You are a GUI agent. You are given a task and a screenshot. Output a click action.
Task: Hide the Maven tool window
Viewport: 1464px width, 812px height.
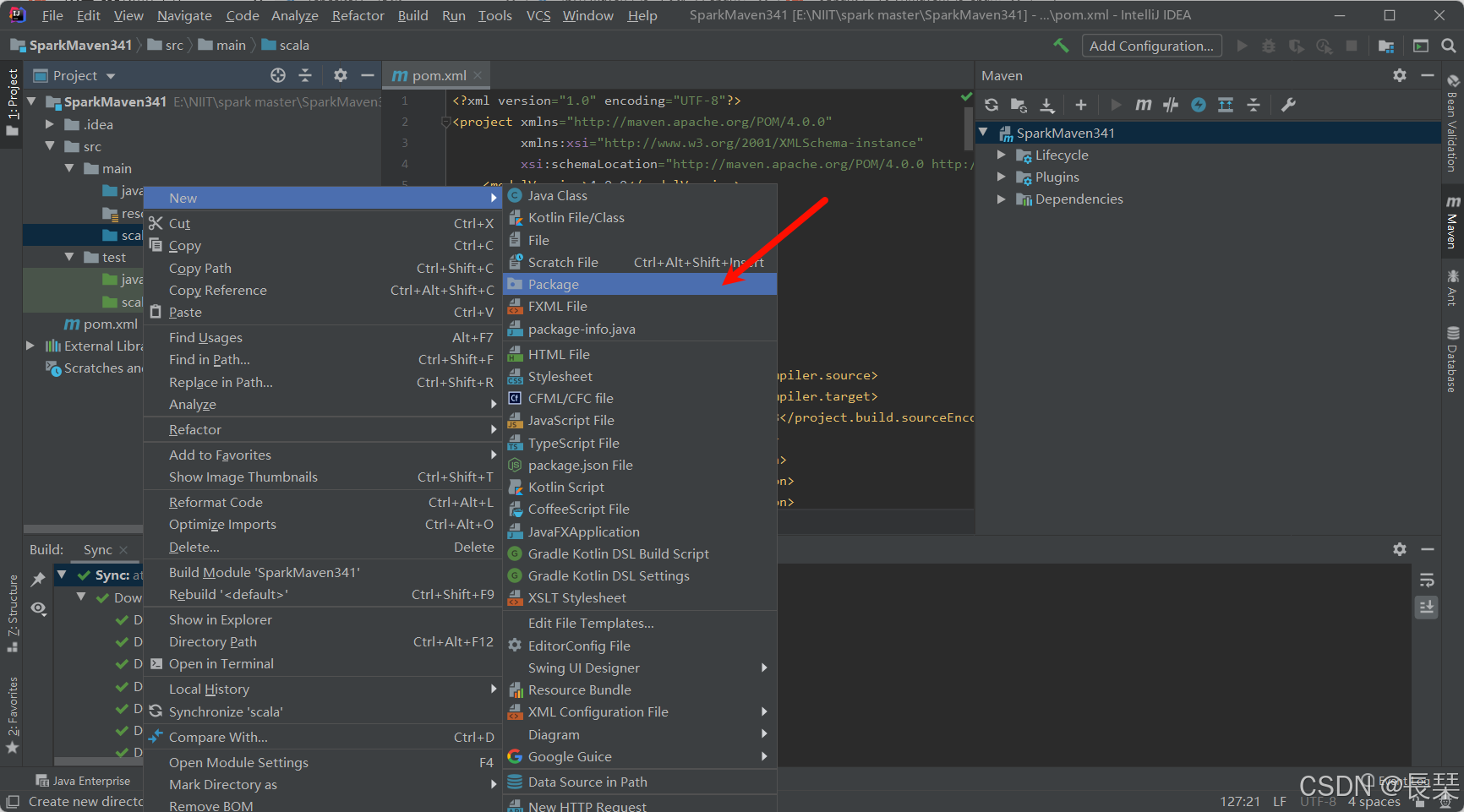1428,75
